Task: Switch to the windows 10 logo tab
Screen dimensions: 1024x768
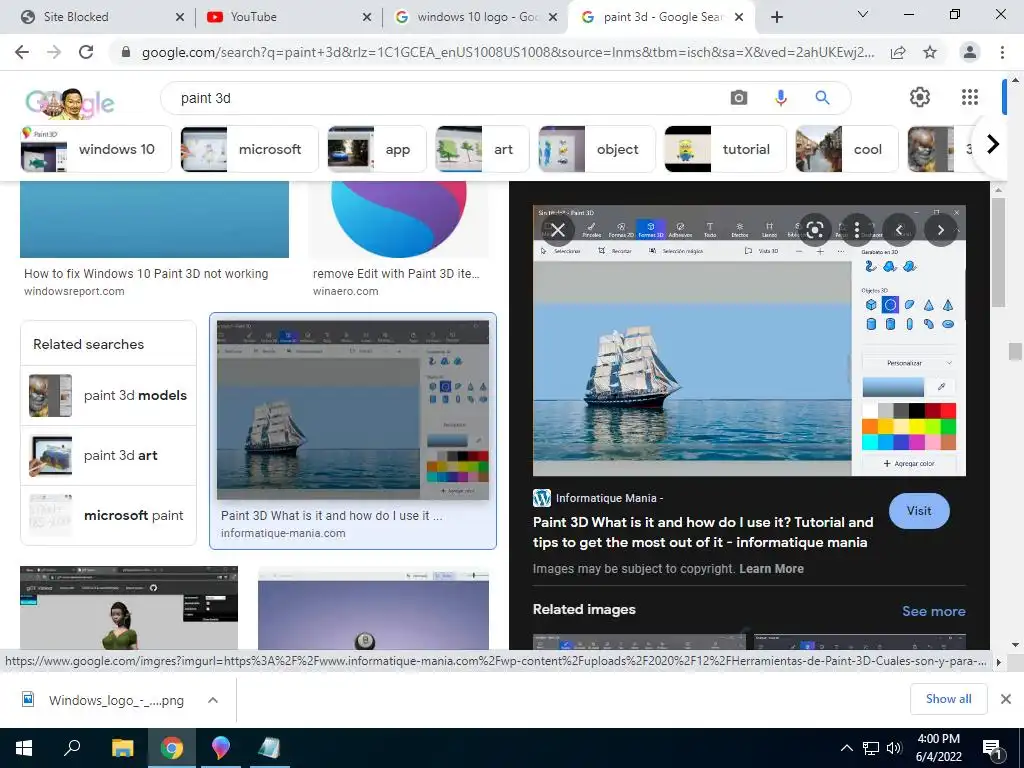Action: click(x=477, y=17)
